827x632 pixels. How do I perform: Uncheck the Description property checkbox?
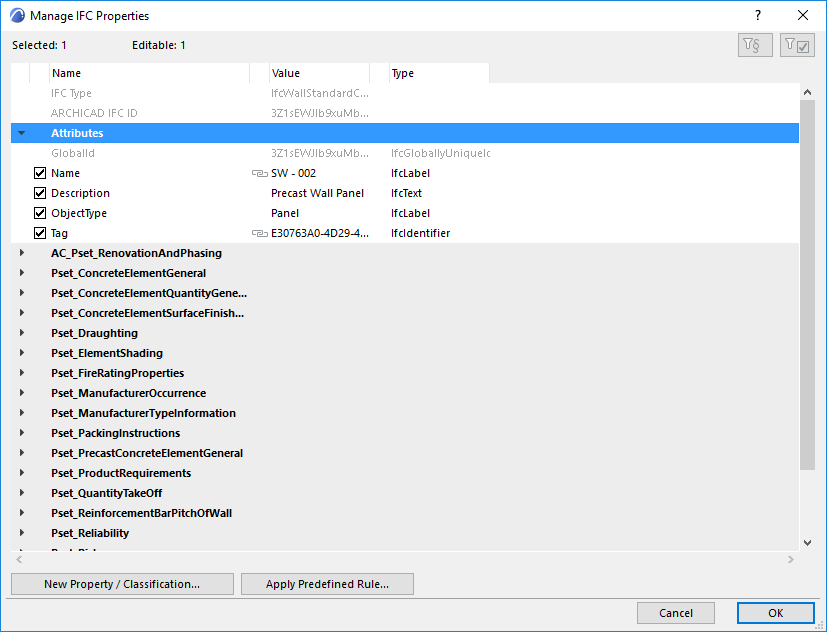pyautogui.click(x=40, y=193)
